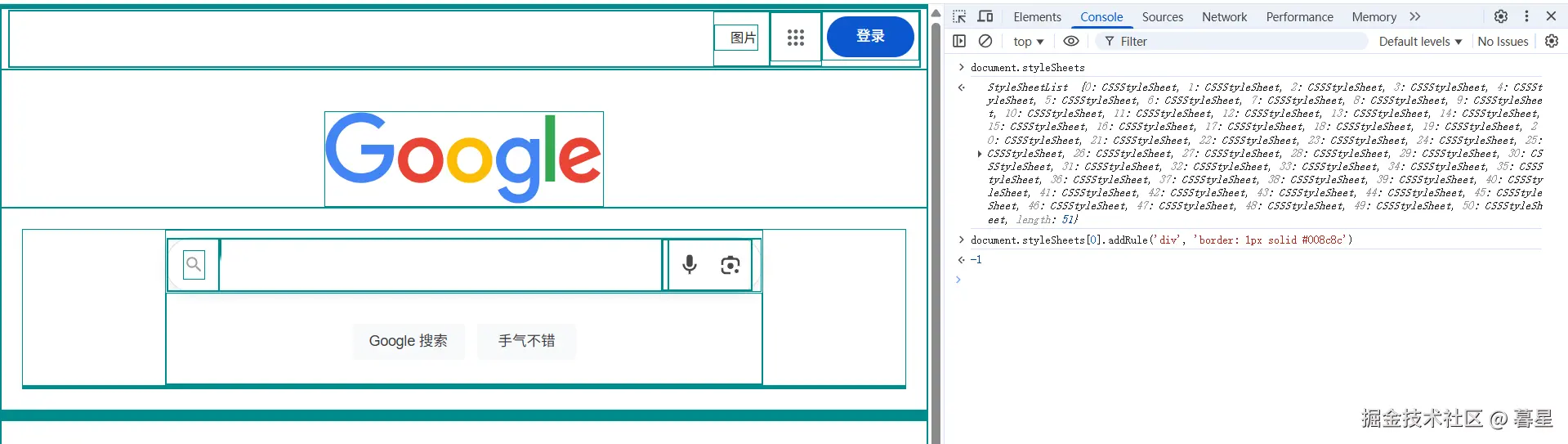
Task: Open console settings gear icon
Action: 1552,41
